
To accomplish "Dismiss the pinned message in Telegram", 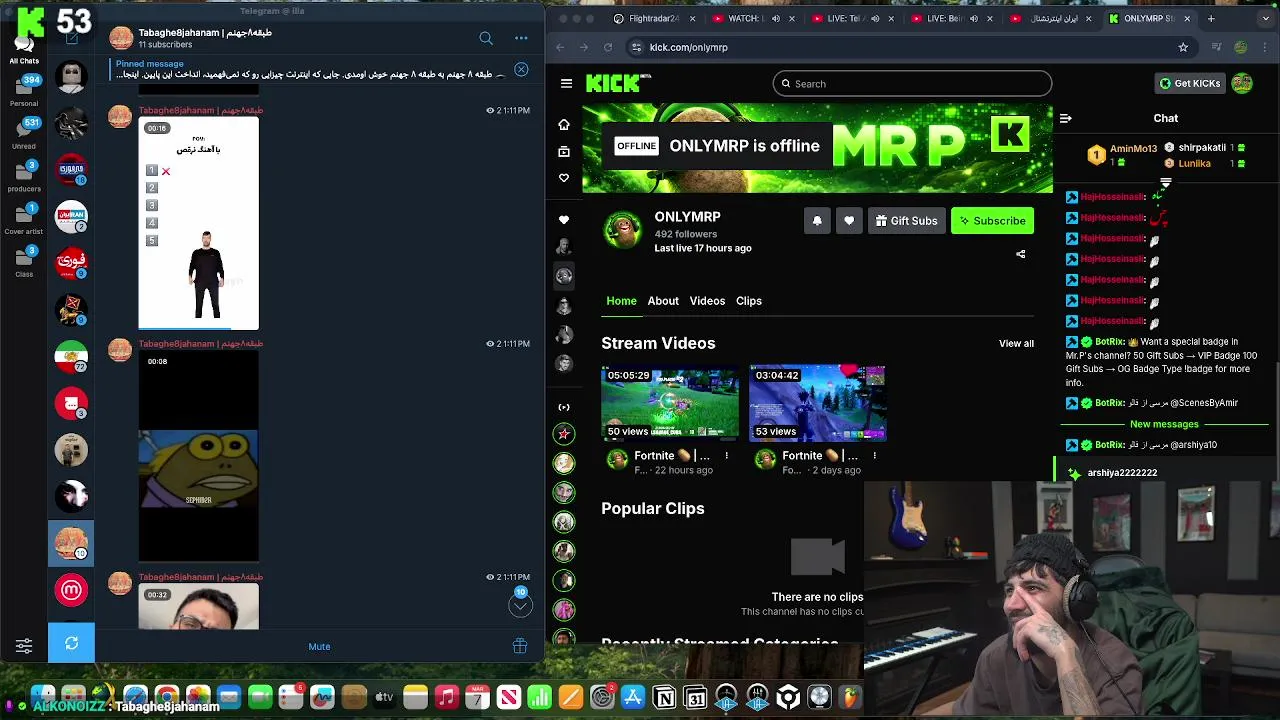I will point(521,69).
